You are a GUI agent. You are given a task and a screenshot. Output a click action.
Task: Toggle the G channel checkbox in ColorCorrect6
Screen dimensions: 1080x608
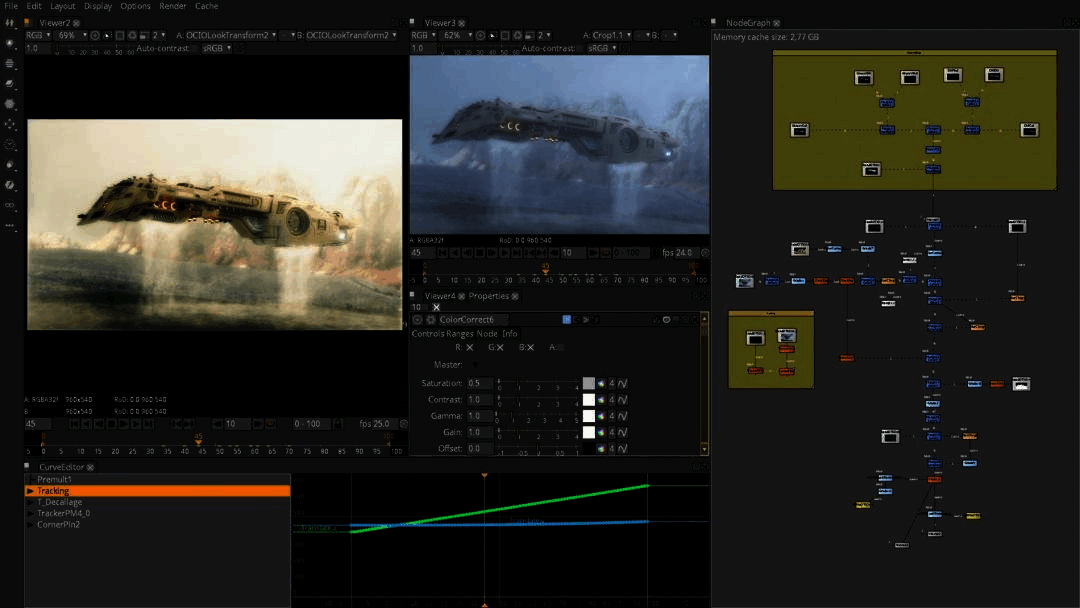[500, 348]
